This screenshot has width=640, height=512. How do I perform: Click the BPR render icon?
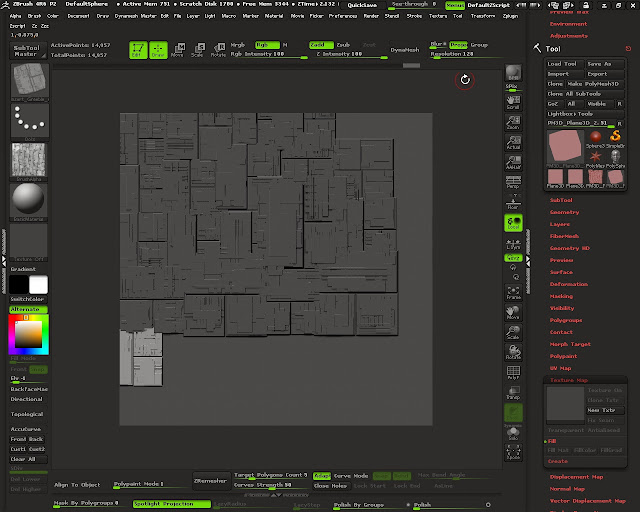point(513,73)
